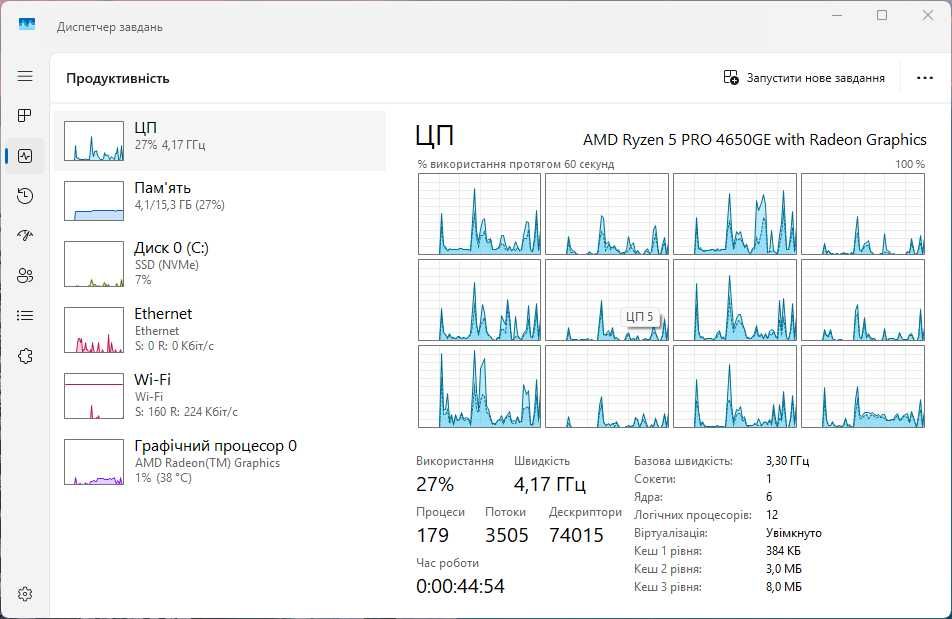Open Task Manager settings gear
The width and height of the screenshot is (952, 619).
[x=25, y=594]
